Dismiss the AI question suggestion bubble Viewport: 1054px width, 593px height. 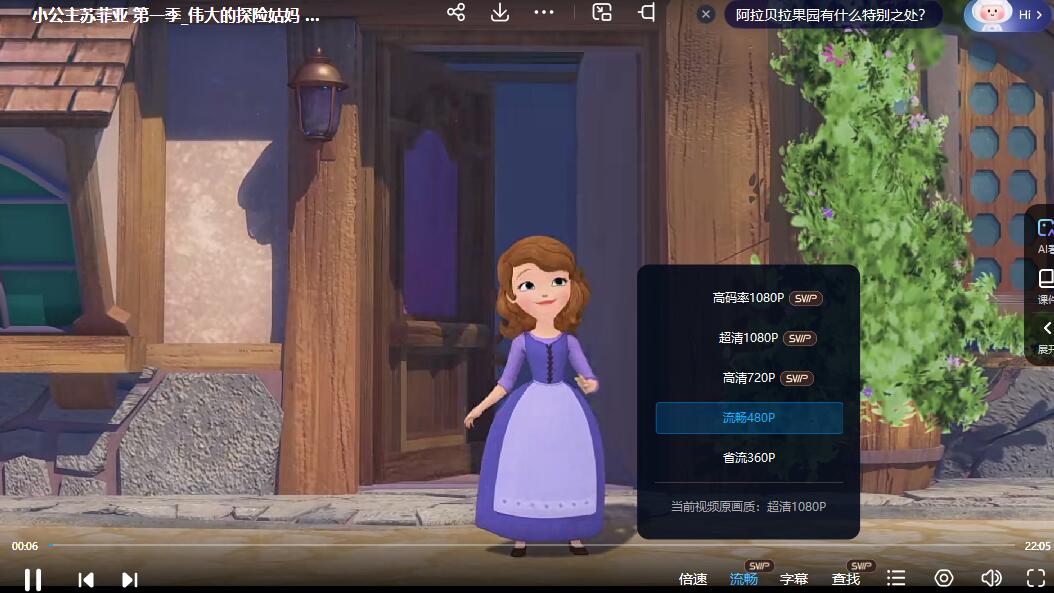pos(705,14)
